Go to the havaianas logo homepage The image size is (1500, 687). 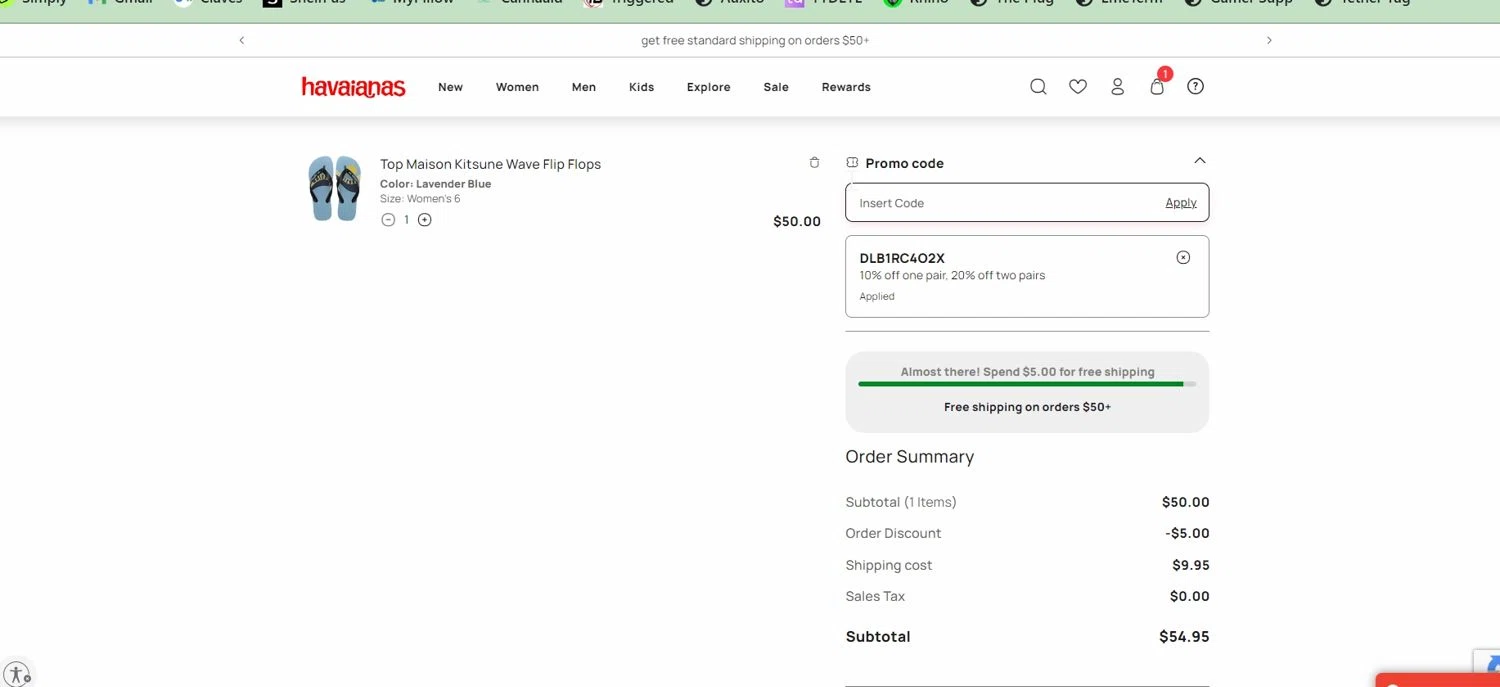353,87
